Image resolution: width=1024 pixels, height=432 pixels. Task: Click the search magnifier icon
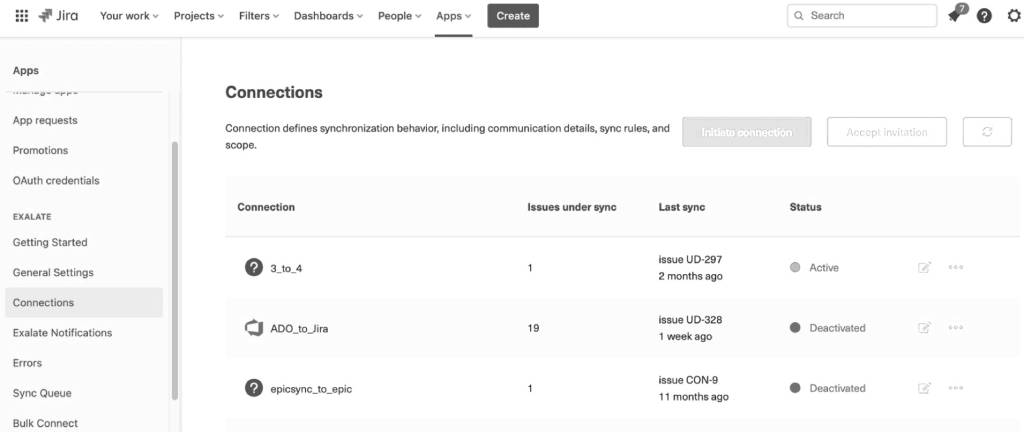click(799, 16)
